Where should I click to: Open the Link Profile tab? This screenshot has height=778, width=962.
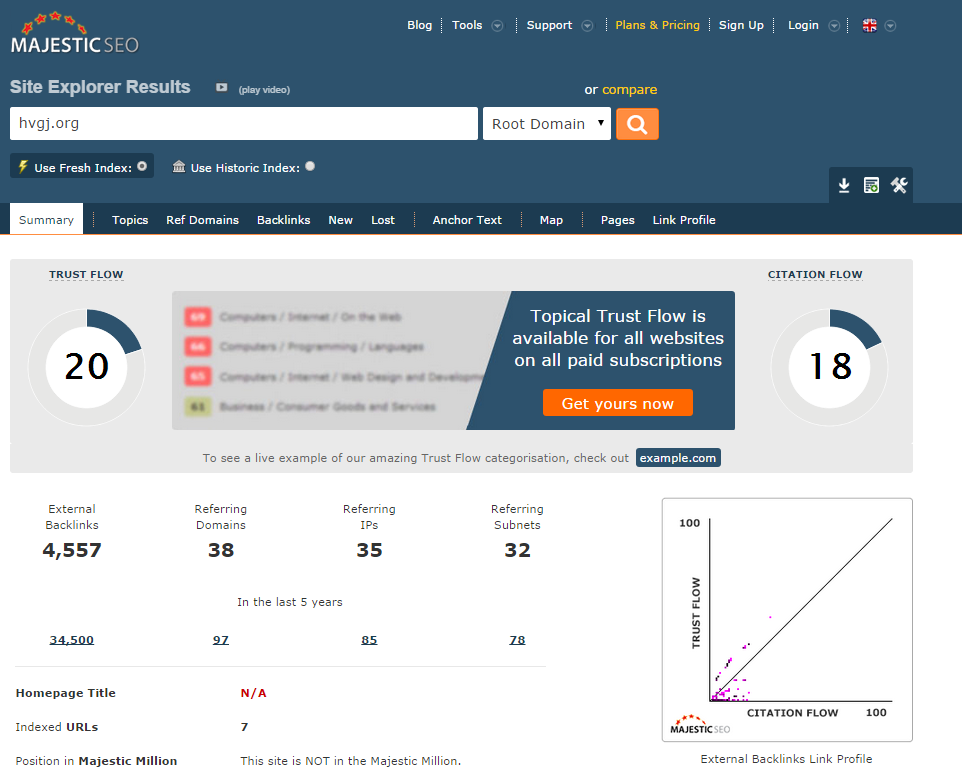[x=684, y=220]
